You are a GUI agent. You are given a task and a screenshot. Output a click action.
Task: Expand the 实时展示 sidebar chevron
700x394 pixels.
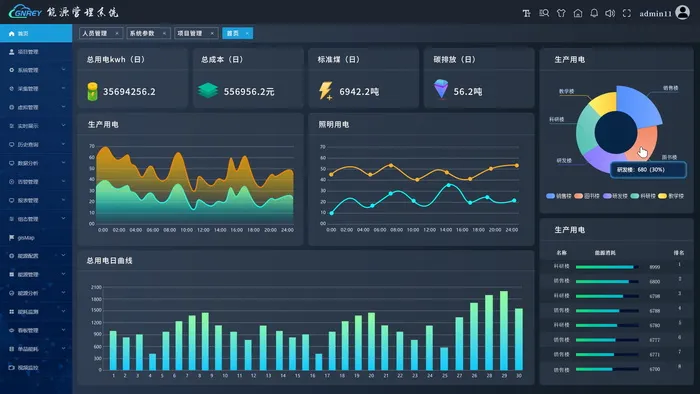(63, 125)
